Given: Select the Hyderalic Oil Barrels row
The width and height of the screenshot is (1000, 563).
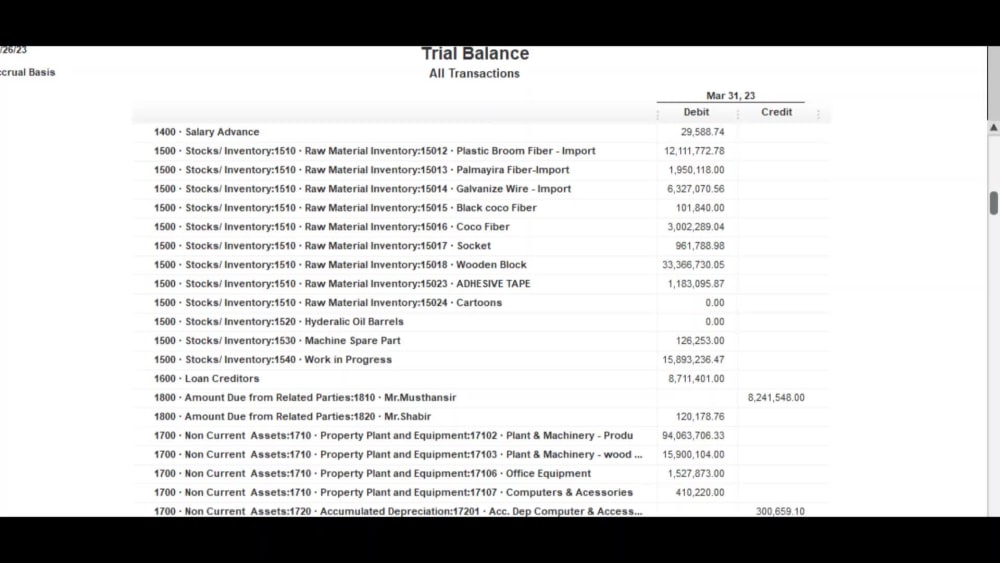Looking at the screenshot, I should 482,322.
